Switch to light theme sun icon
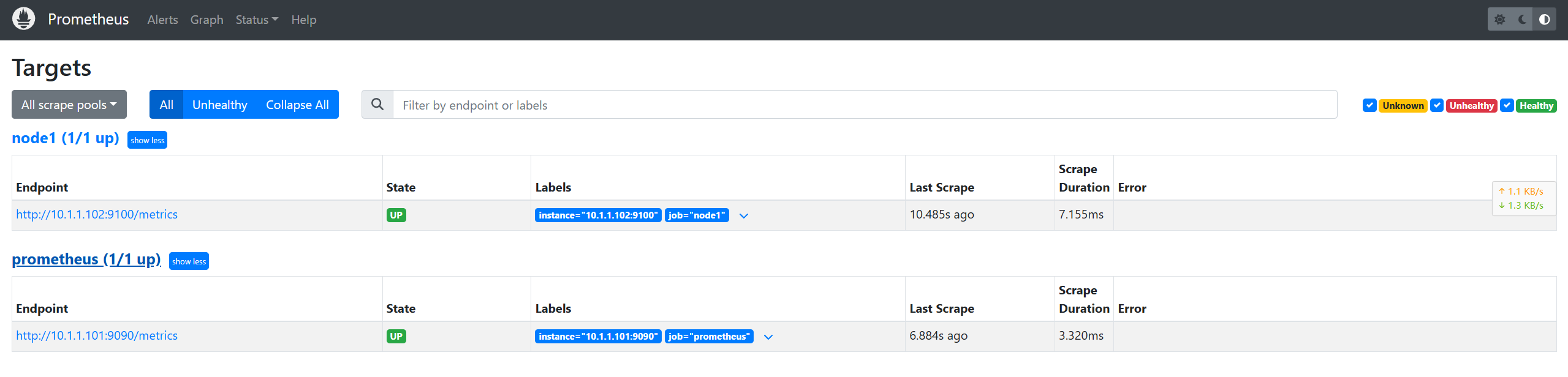1568x377 pixels. point(1499,20)
